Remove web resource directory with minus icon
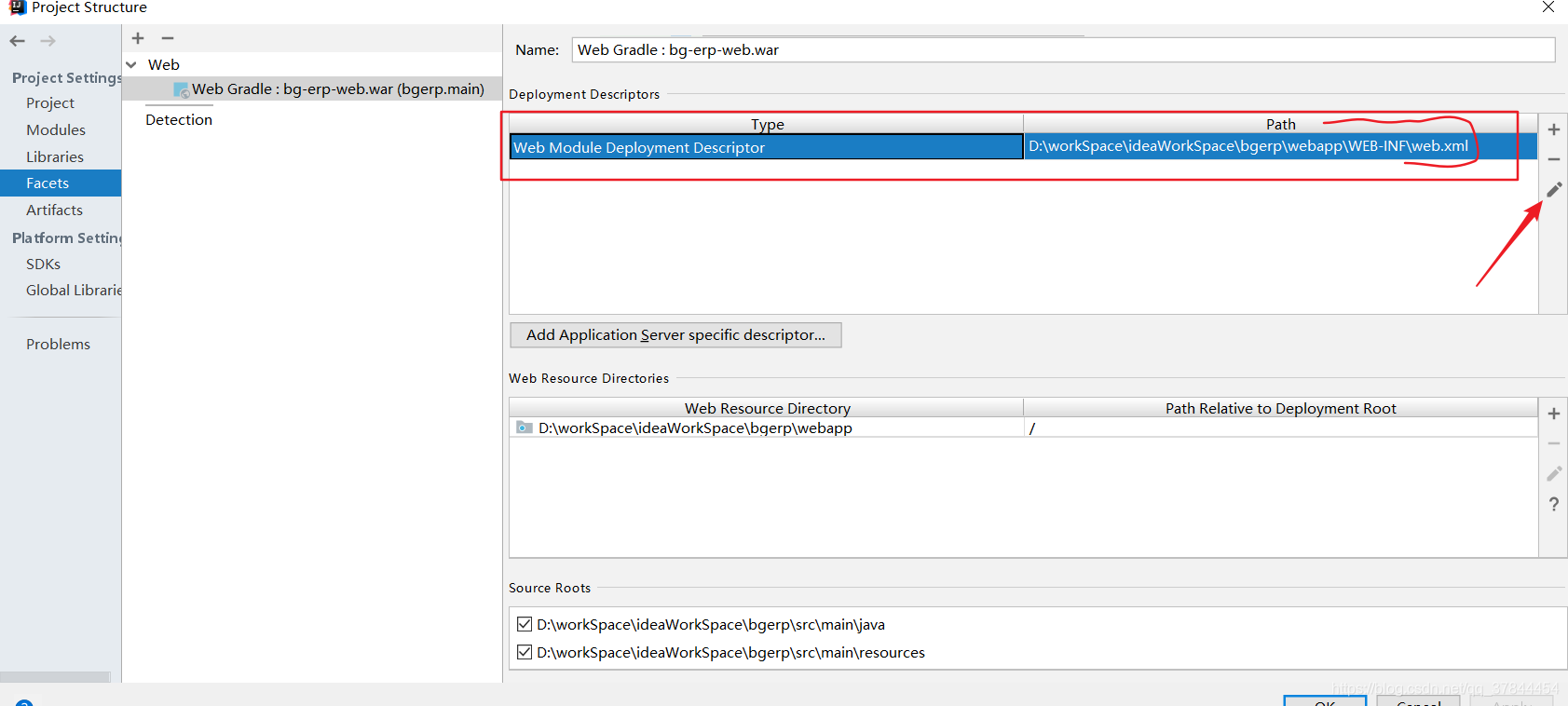The image size is (1568, 706). point(1554,443)
